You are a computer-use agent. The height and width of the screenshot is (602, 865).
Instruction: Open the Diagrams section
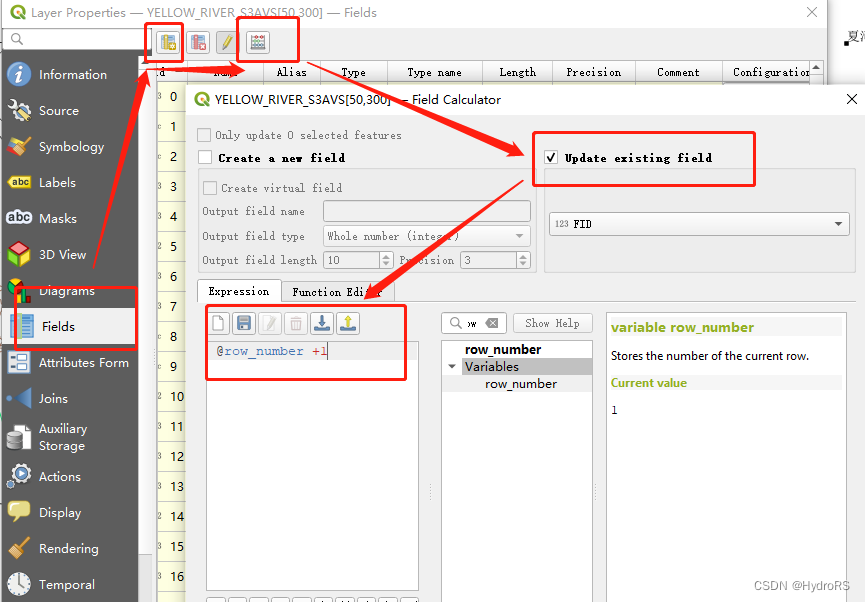[x=70, y=290]
